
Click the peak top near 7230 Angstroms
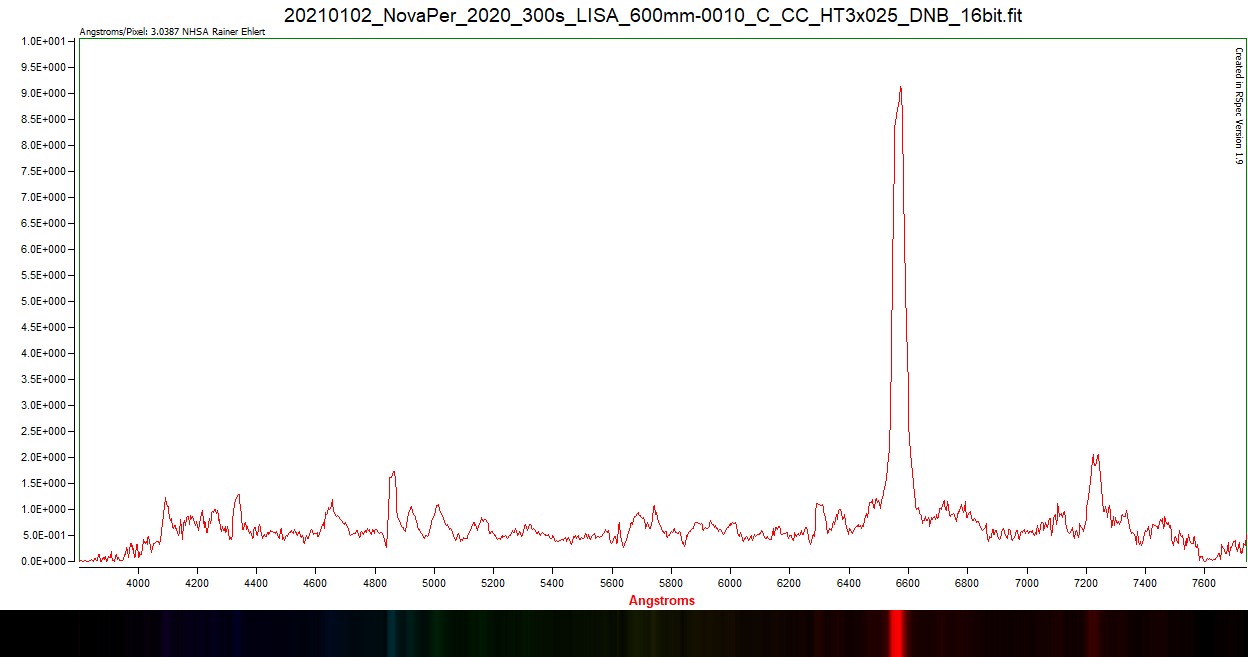pos(1095,457)
